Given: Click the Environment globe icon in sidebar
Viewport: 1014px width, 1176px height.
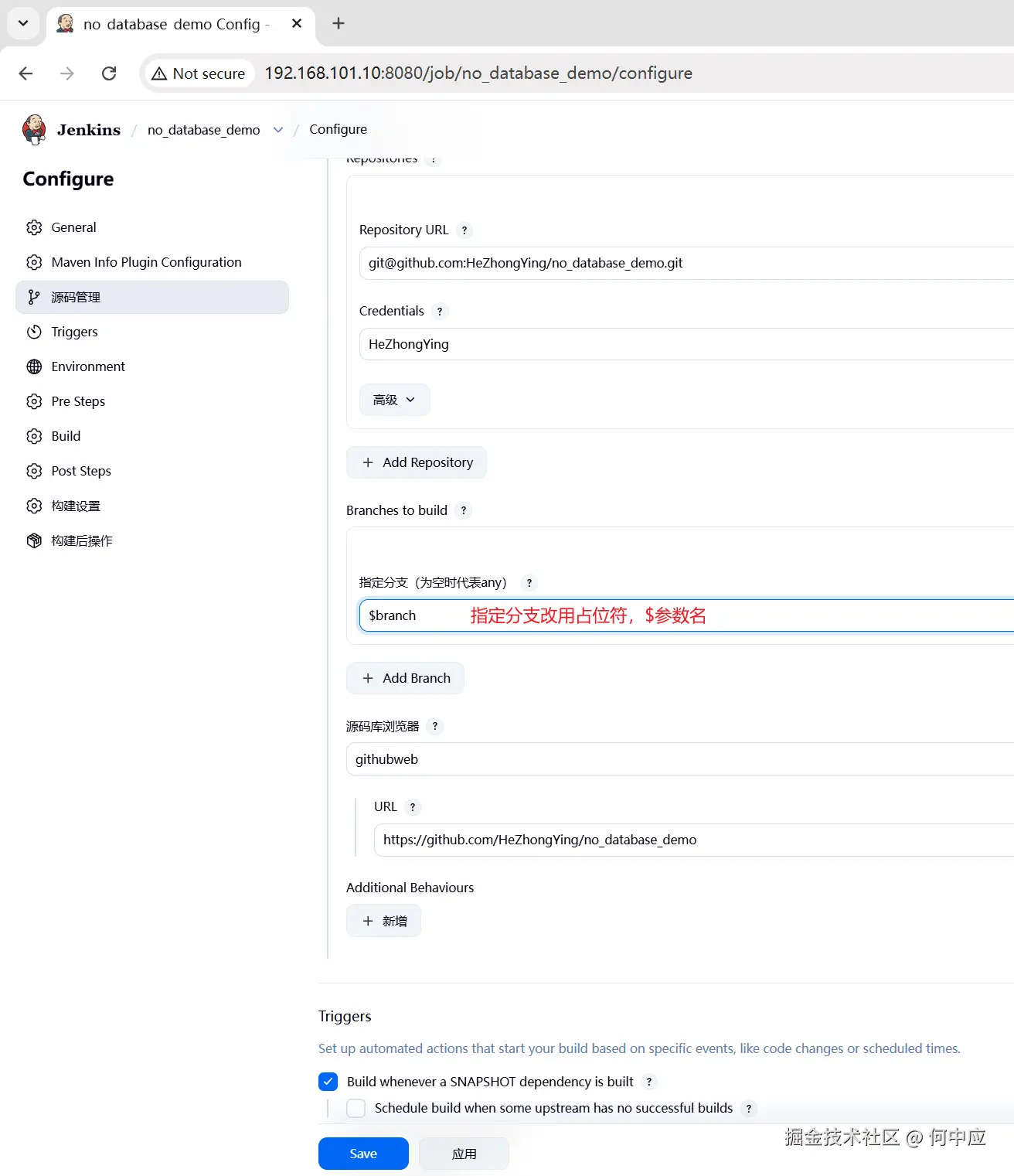Looking at the screenshot, I should click(x=34, y=367).
